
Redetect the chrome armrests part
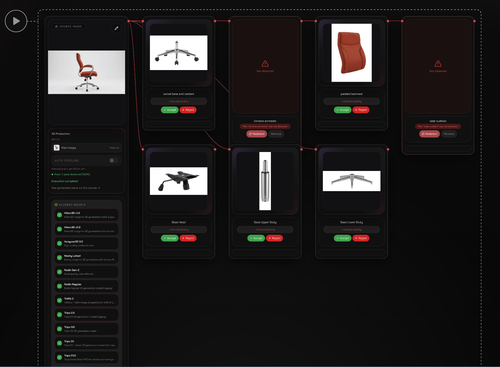pos(257,134)
